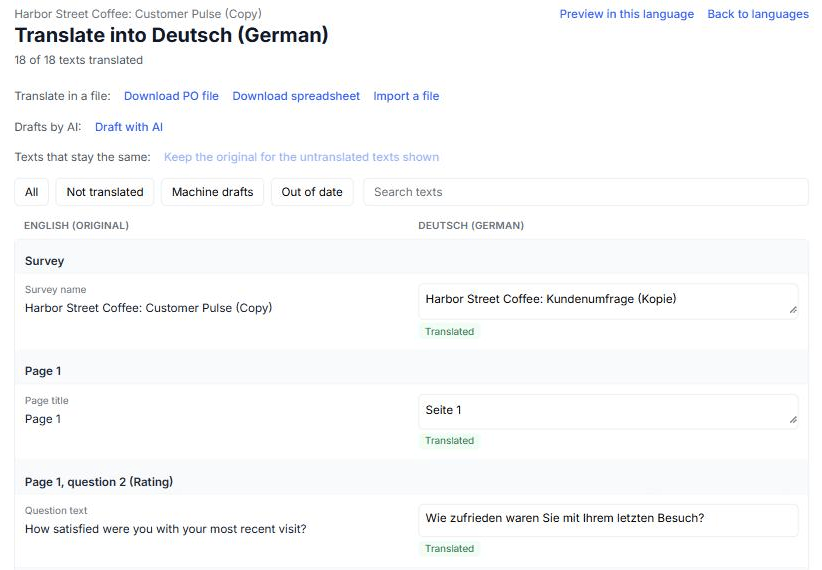This screenshot has width=822, height=570.
Task: Start Draft with AI
Action: point(128,127)
